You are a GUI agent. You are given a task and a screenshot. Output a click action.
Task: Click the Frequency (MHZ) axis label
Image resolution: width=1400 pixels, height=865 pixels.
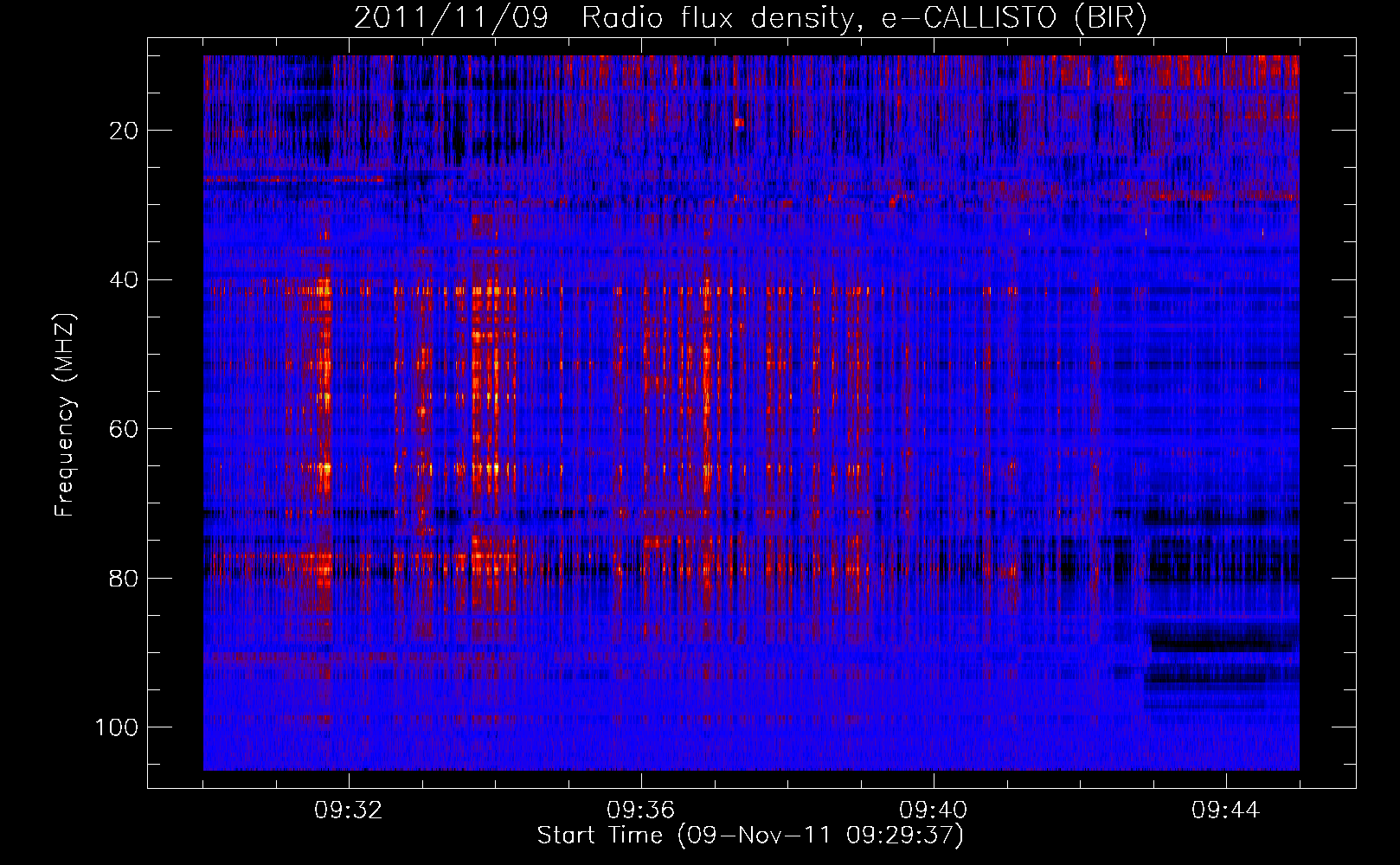tap(65, 415)
